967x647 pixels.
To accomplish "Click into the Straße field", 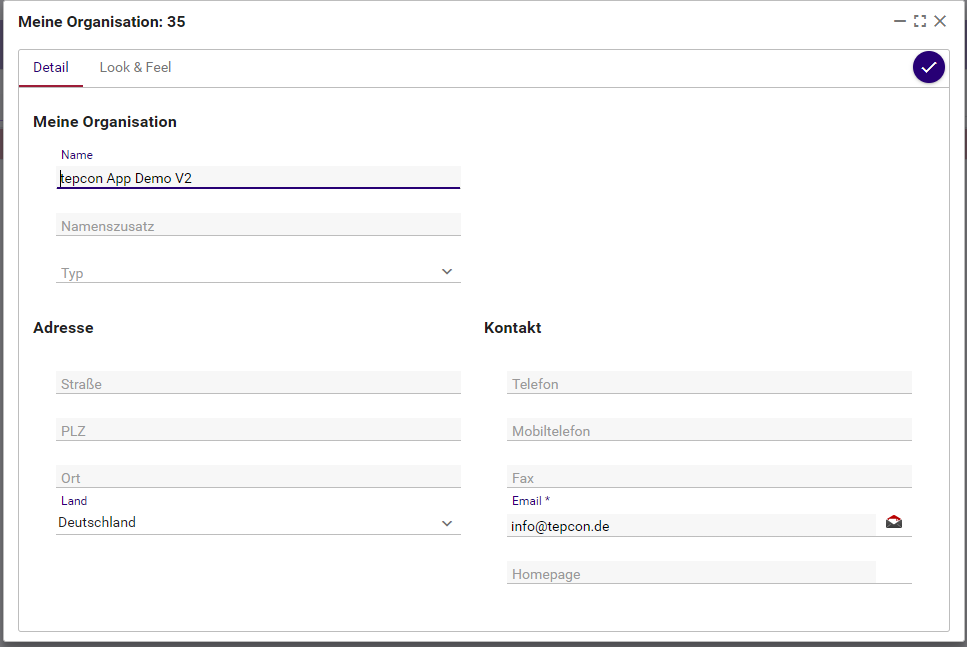I will click(x=258, y=384).
